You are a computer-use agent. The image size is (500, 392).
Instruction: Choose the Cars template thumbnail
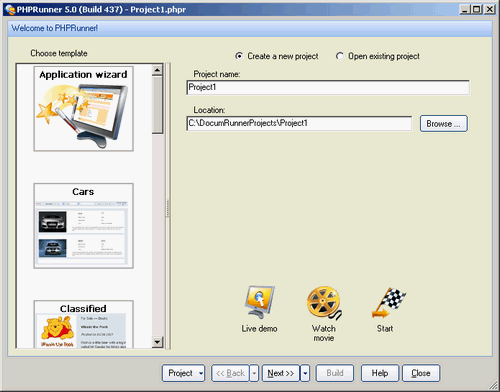83,226
